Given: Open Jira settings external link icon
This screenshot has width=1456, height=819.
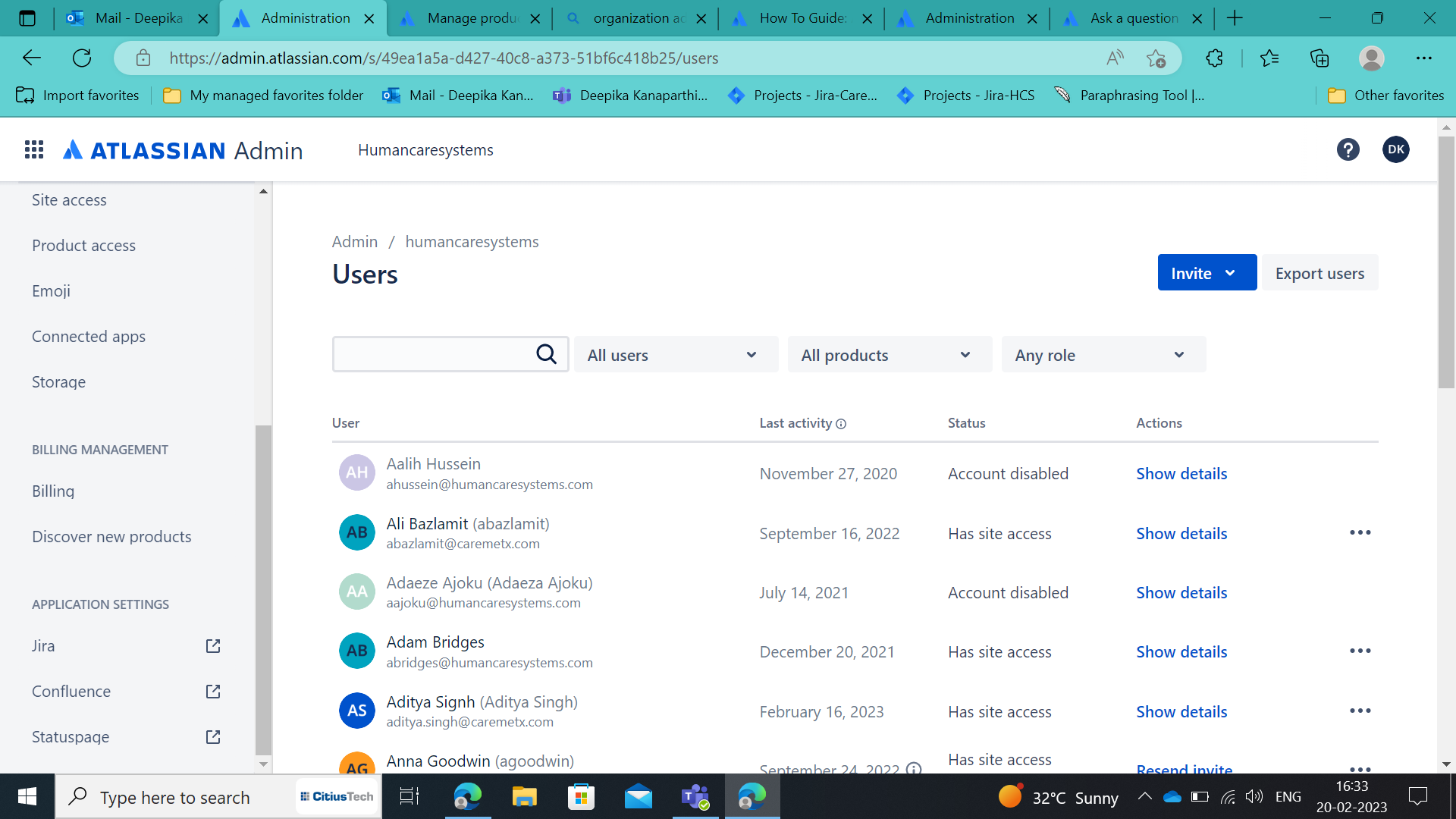Looking at the screenshot, I should pos(213,646).
